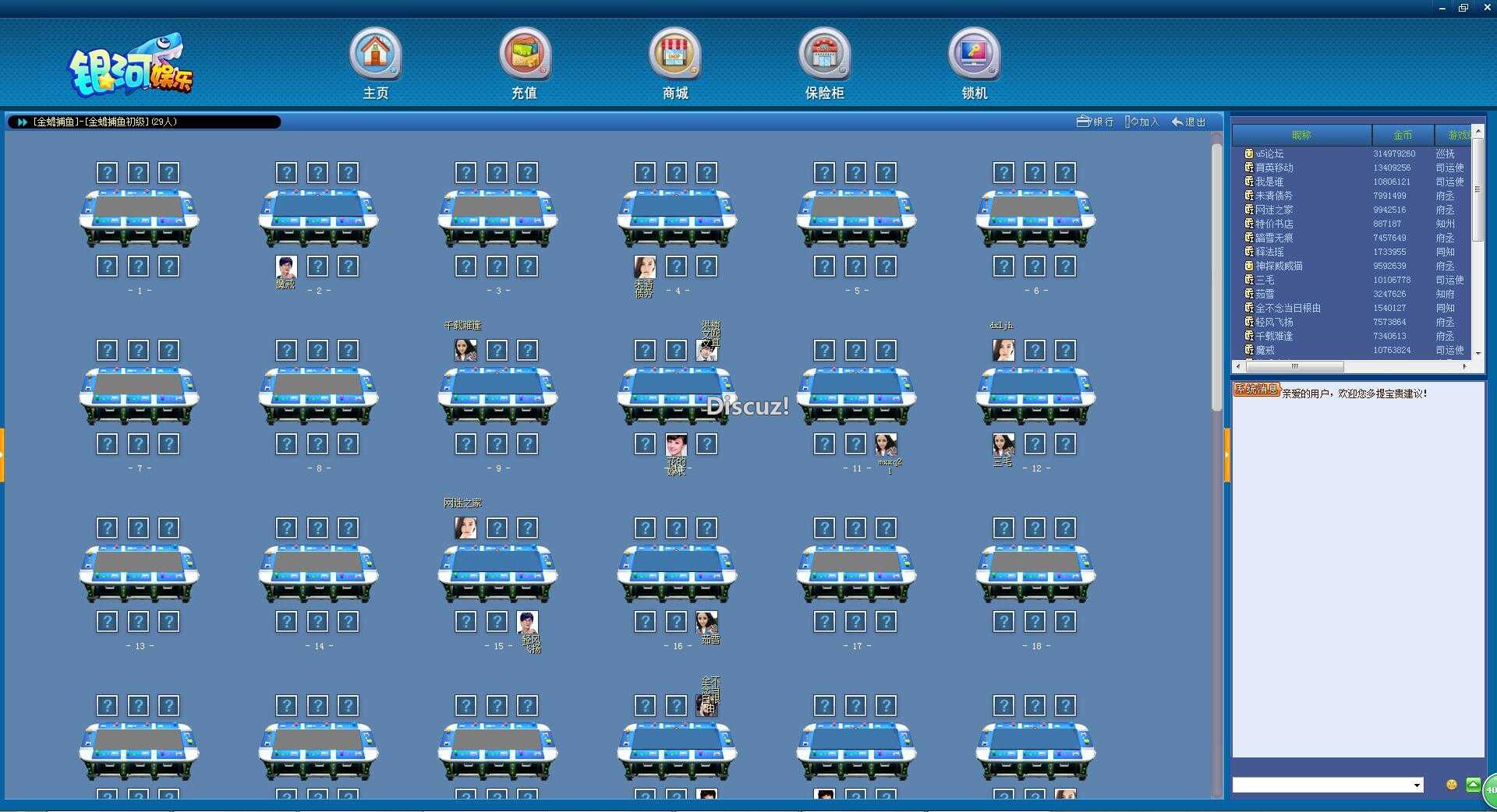
Task: Click the green up-arrow send button
Action: click(x=1473, y=785)
